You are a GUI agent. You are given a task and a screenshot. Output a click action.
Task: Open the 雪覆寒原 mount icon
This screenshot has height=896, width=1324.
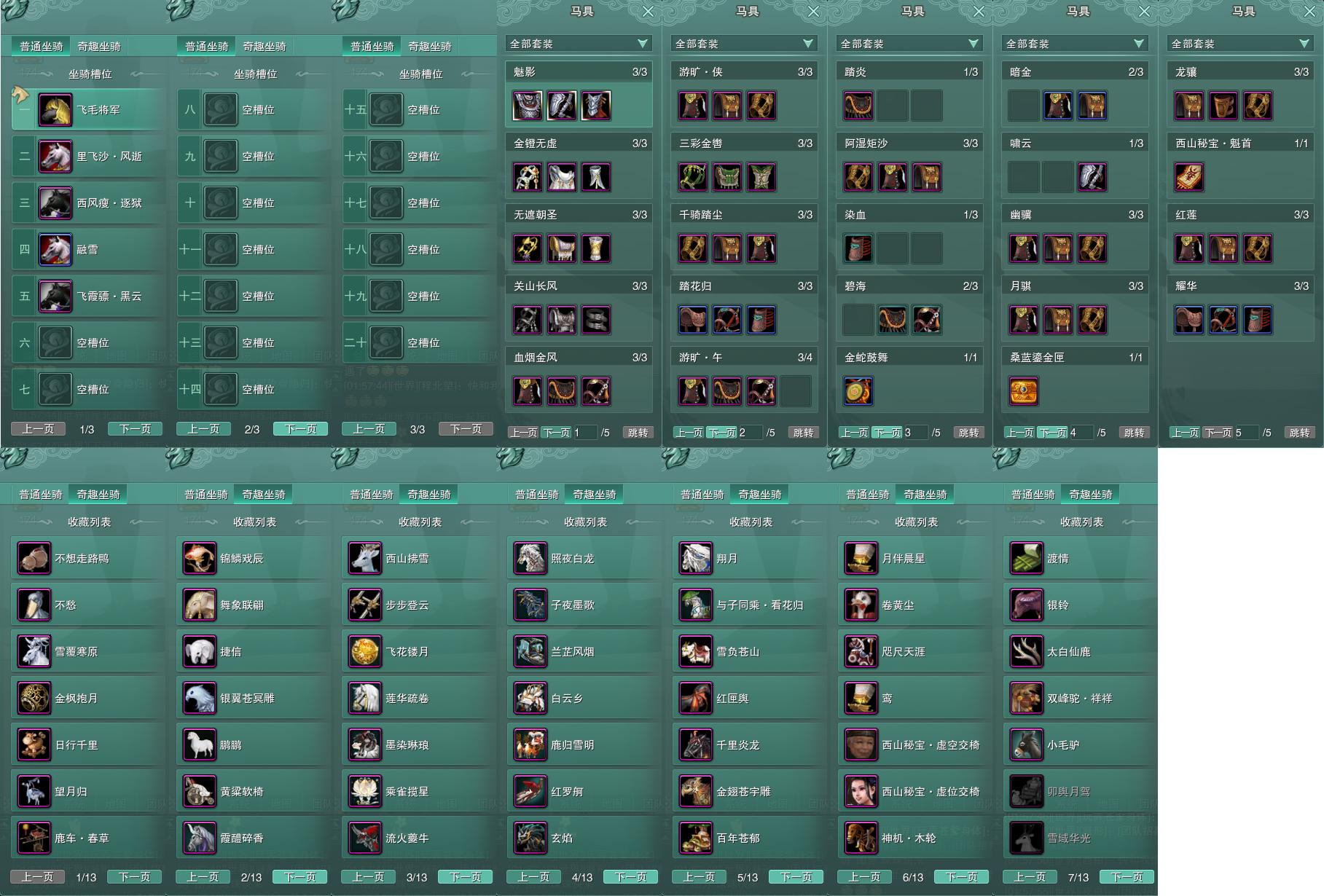pos(34,652)
